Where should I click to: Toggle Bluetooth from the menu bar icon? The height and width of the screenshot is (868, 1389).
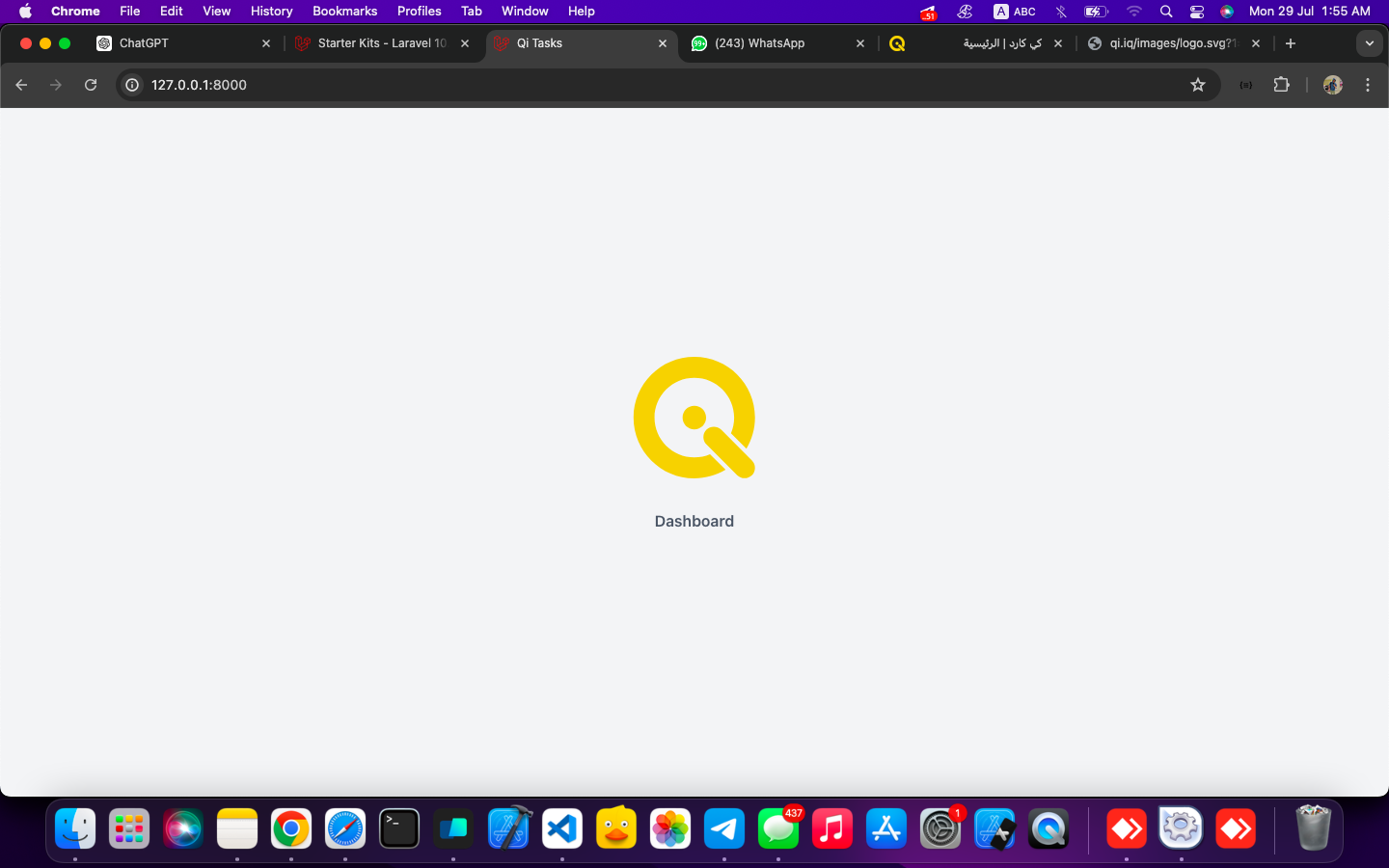1061,12
